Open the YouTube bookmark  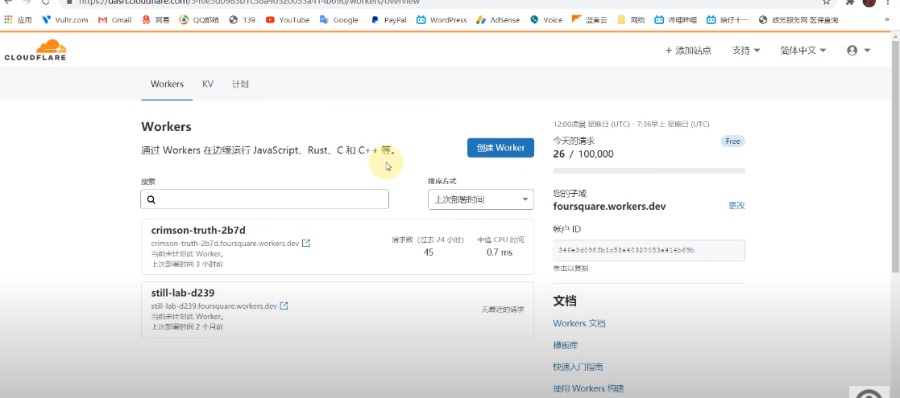click(287, 20)
